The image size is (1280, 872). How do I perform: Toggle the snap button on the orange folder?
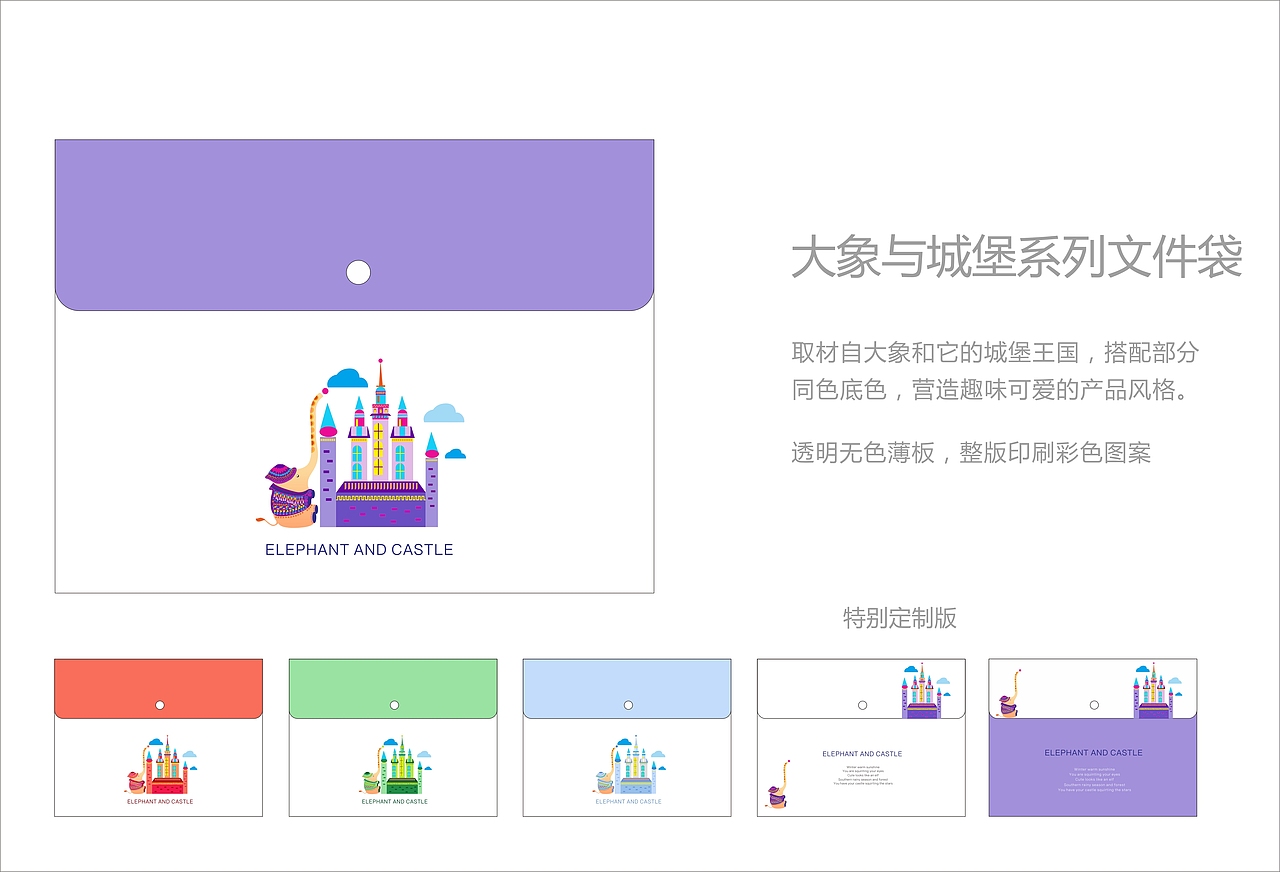(x=159, y=704)
